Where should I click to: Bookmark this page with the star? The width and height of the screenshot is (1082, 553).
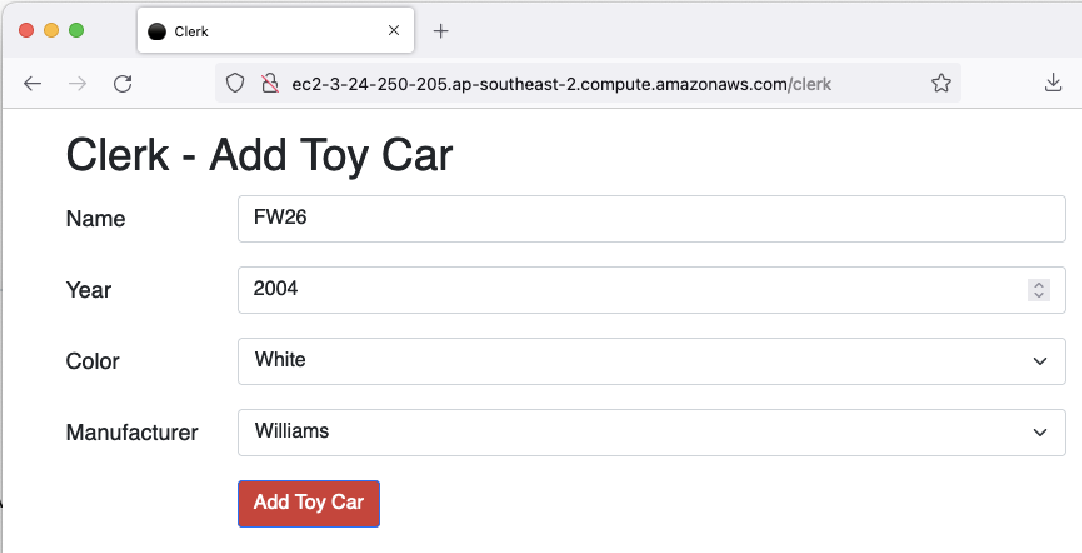941,84
